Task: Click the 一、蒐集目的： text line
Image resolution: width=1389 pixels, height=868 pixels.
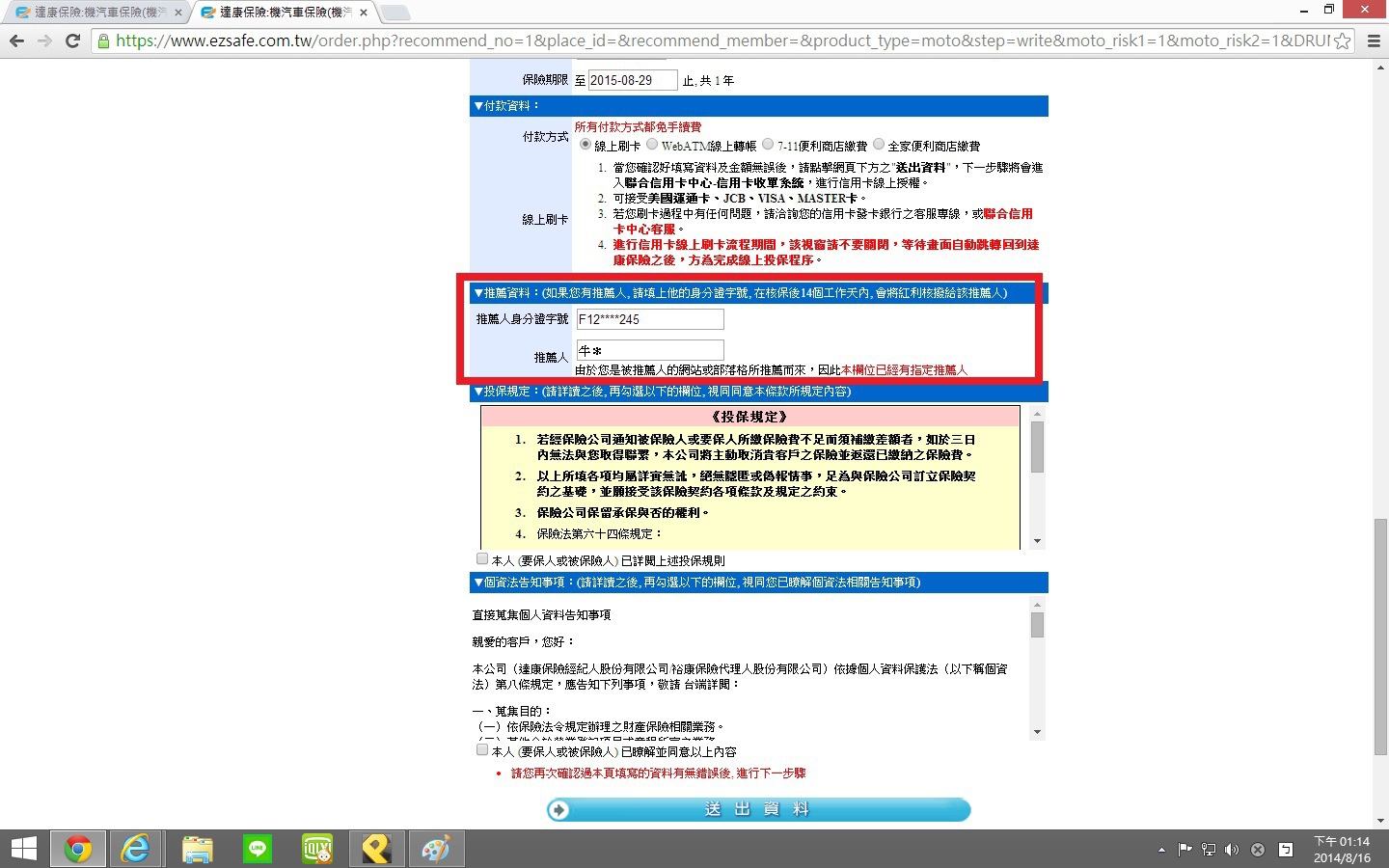Action: 512,711
